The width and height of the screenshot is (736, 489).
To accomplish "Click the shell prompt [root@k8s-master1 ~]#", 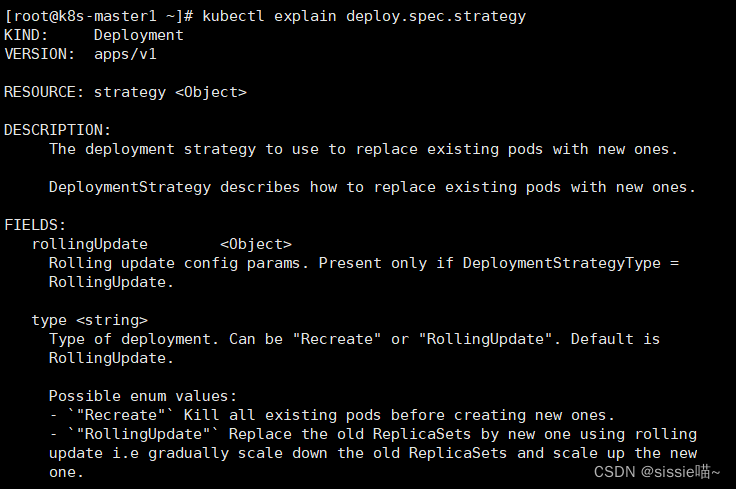I will 99,16.
